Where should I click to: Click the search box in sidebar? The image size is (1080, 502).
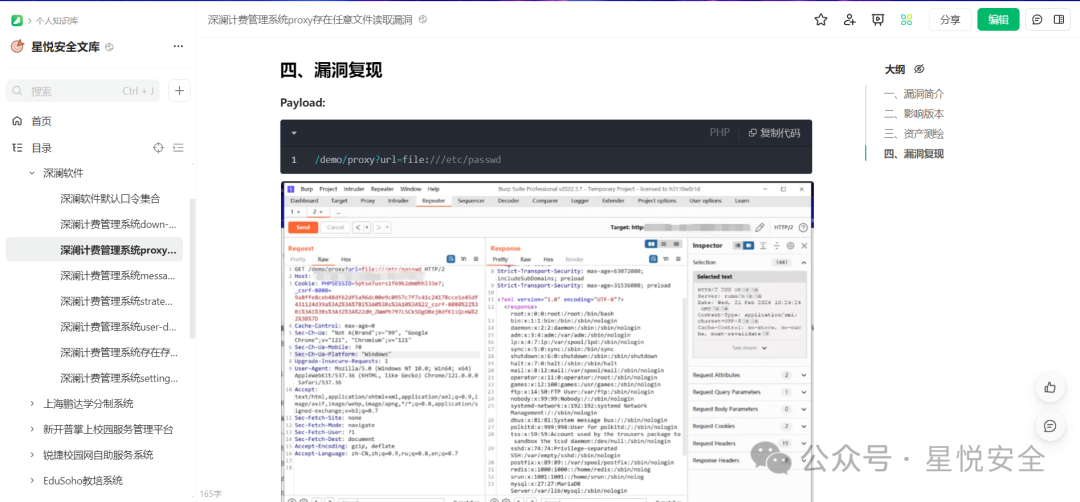(x=83, y=90)
